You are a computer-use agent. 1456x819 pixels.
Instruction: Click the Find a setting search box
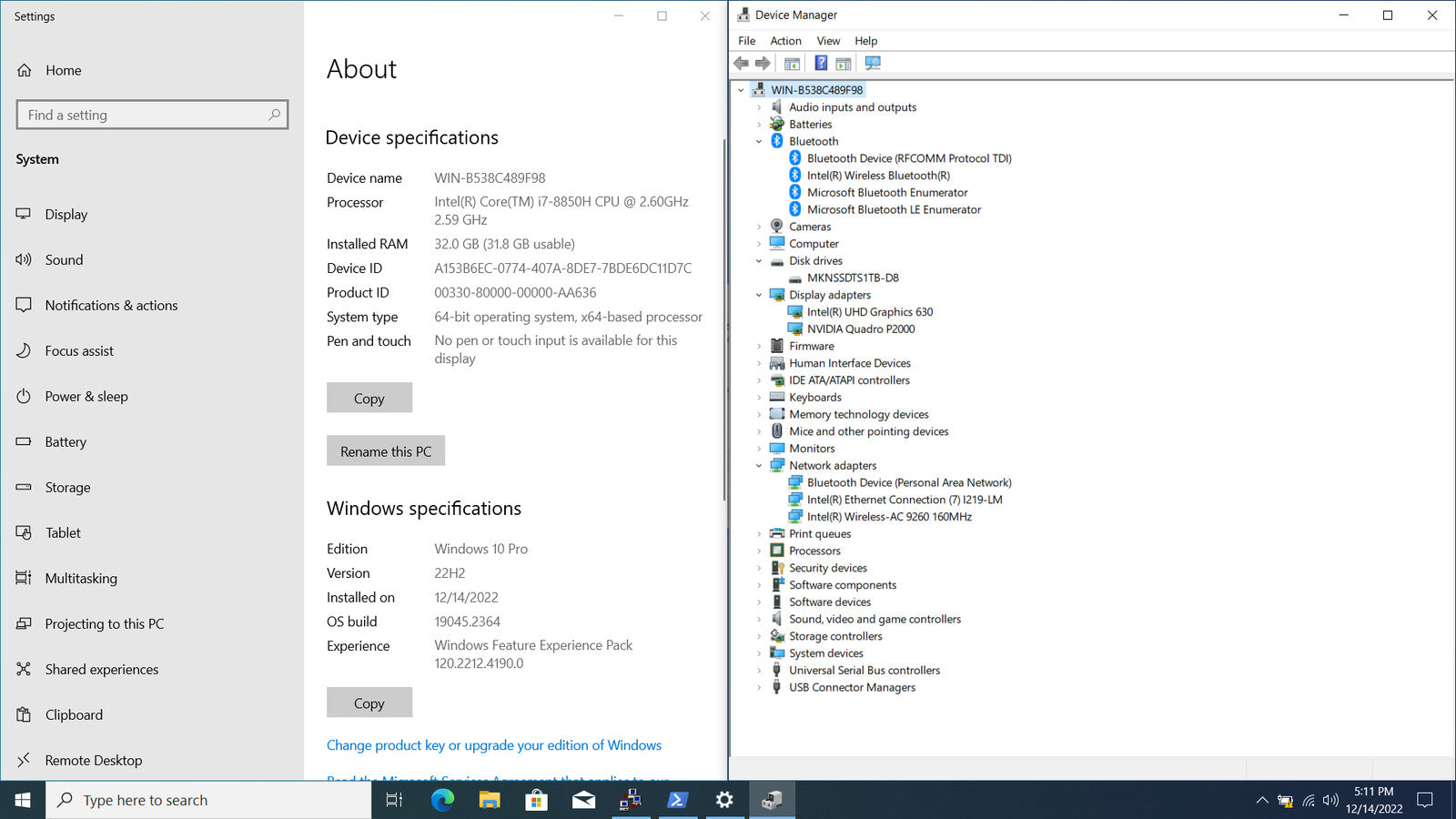(146, 115)
